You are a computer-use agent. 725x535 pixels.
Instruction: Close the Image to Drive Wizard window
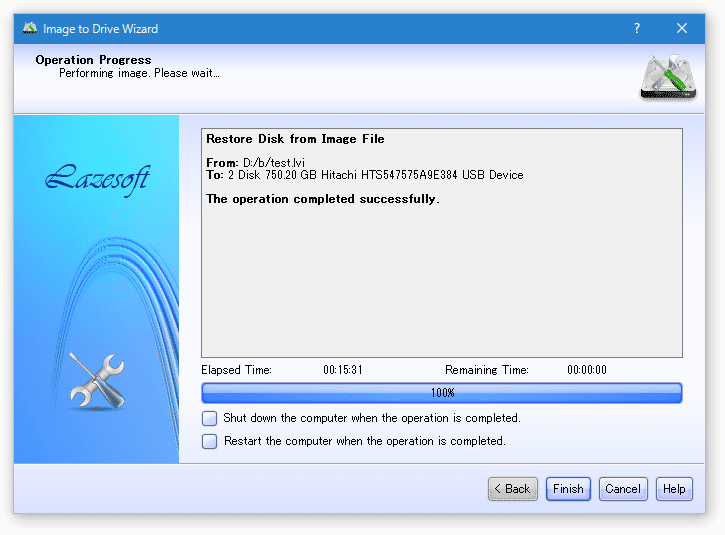point(682,28)
